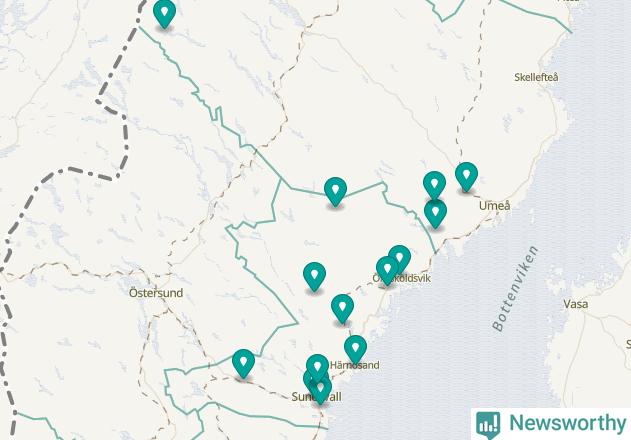Select the front pin covering Örnsköldsvik label
This screenshot has width=631, height=440.
[387, 270]
